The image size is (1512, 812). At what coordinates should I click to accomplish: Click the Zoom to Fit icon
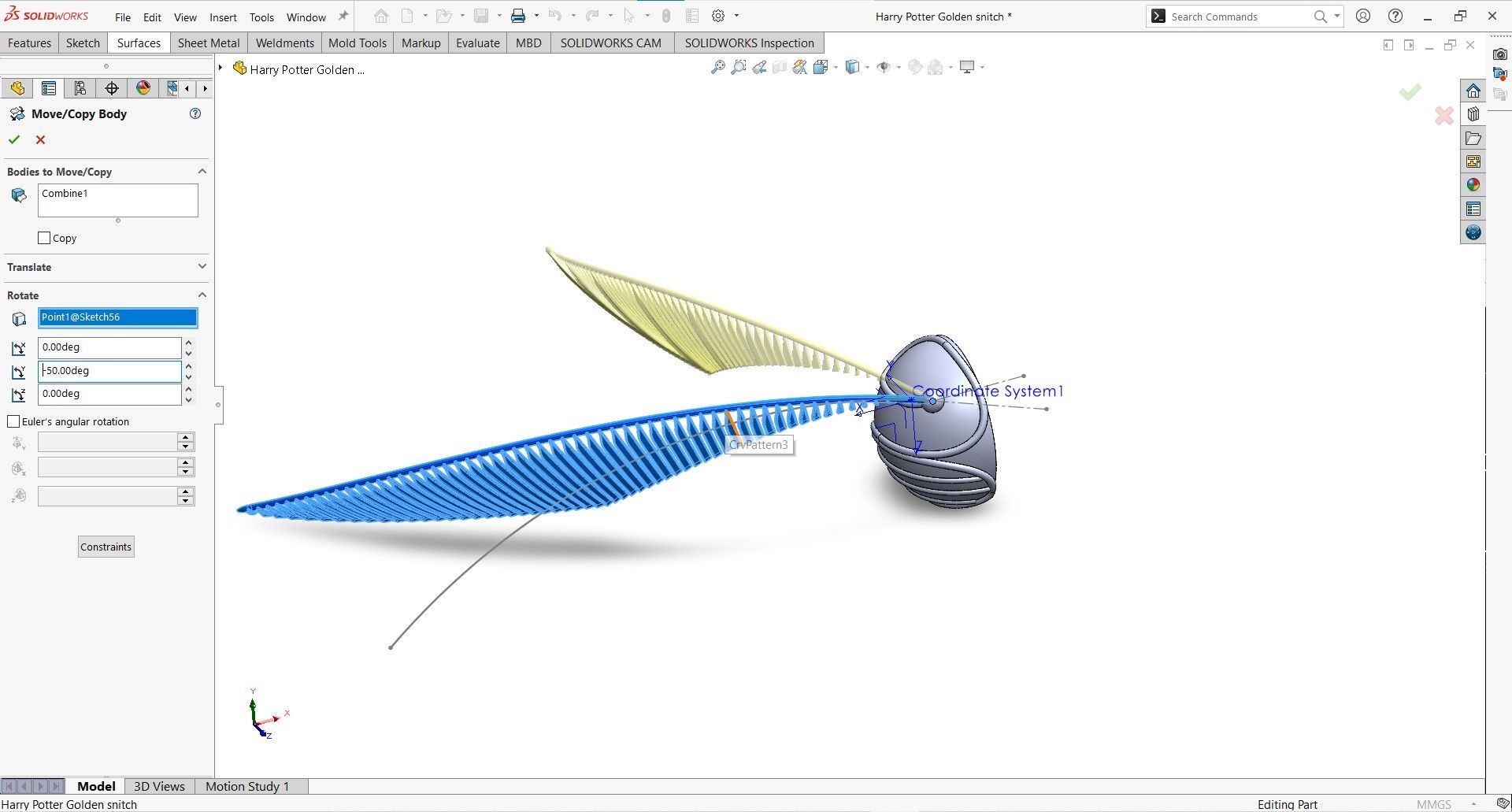tap(717, 68)
